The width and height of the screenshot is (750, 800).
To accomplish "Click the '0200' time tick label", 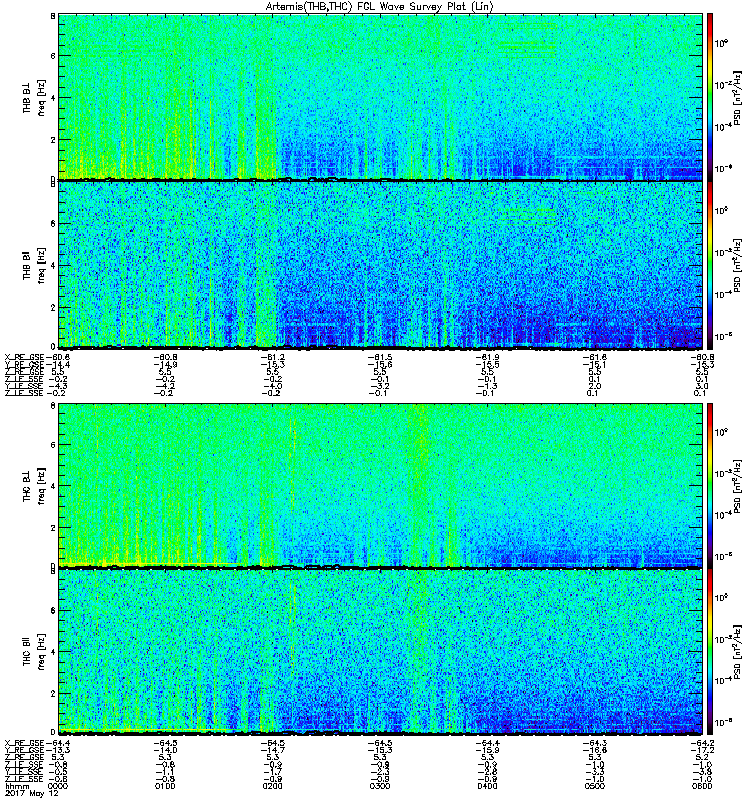I will (272, 786).
